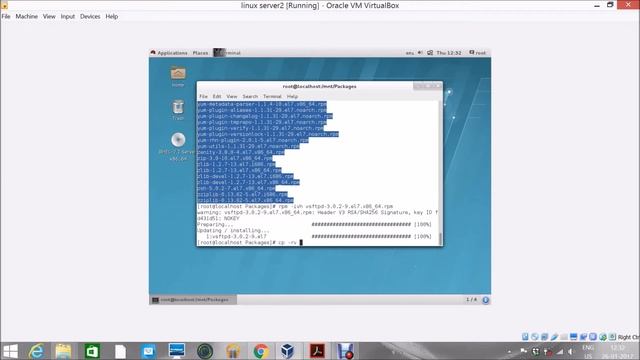Open the guest network indicator in top bar

pyautogui.click(x=430, y=53)
